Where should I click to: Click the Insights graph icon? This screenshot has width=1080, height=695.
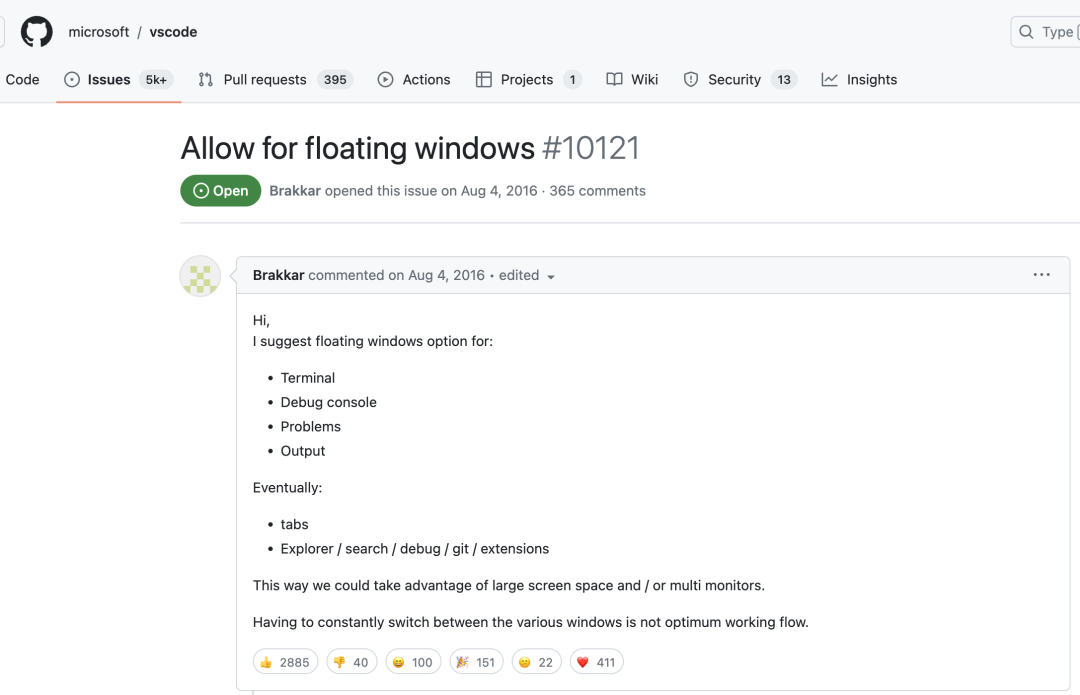pyautogui.click(x=829, y=80)
